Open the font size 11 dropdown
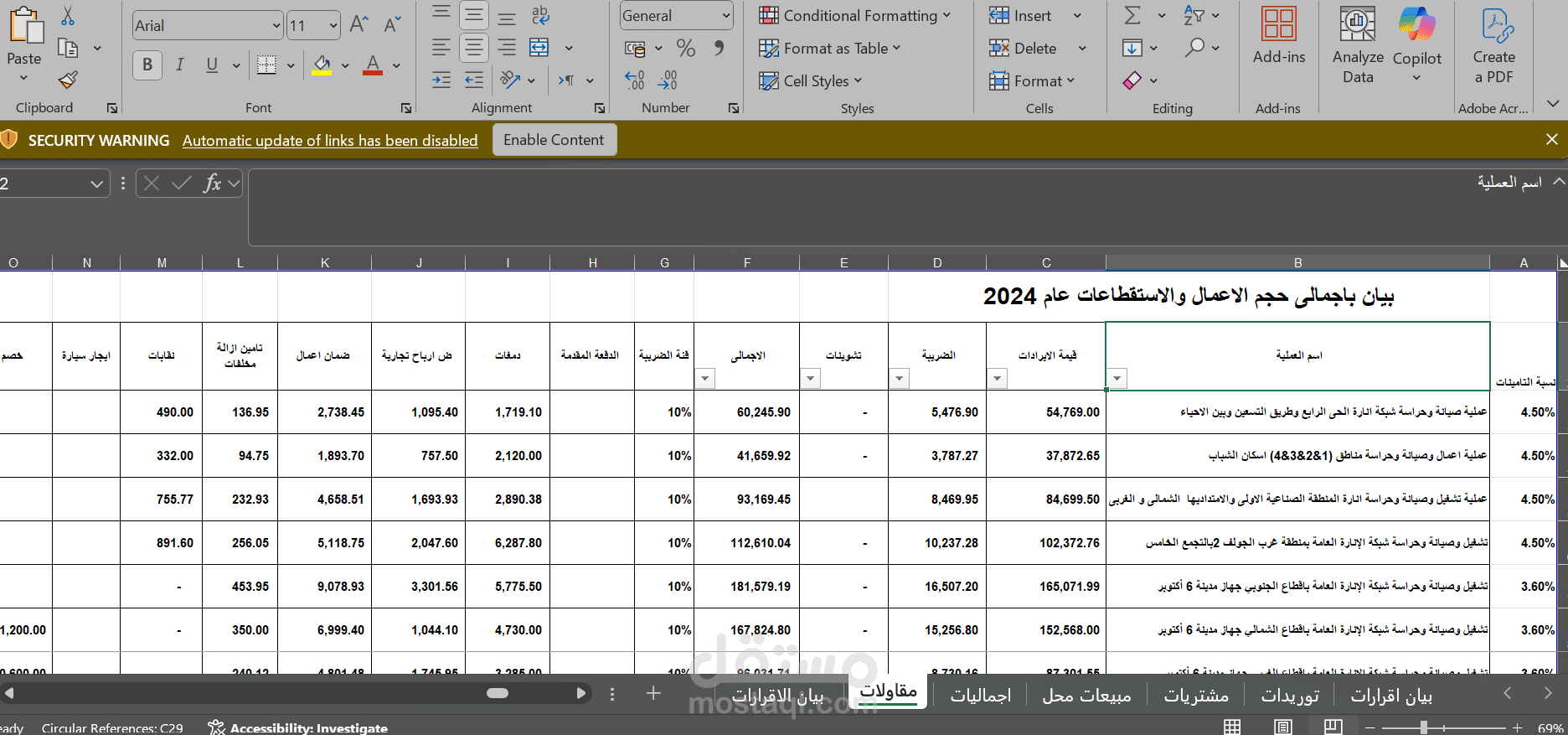 [333, 26]
